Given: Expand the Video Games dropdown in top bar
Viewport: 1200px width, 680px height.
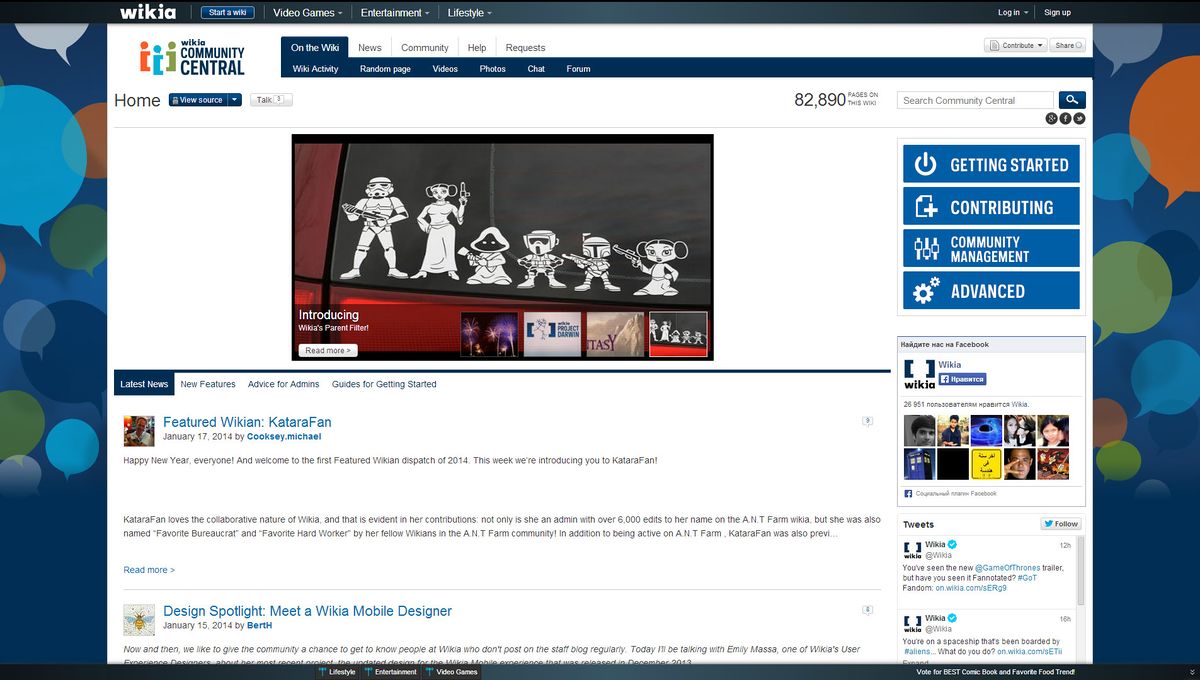Looking at the screenshot, I should tap(308, 13).
